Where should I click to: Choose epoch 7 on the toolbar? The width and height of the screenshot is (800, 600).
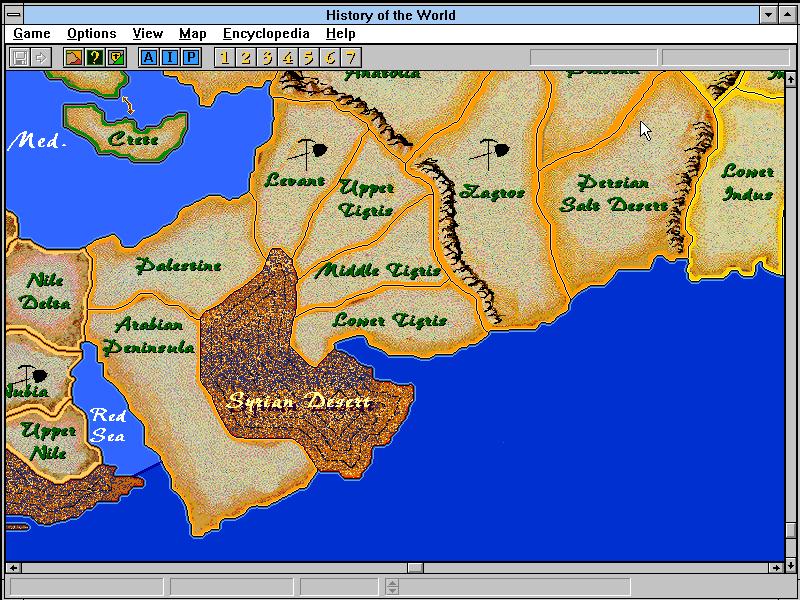tap(351, 58)
